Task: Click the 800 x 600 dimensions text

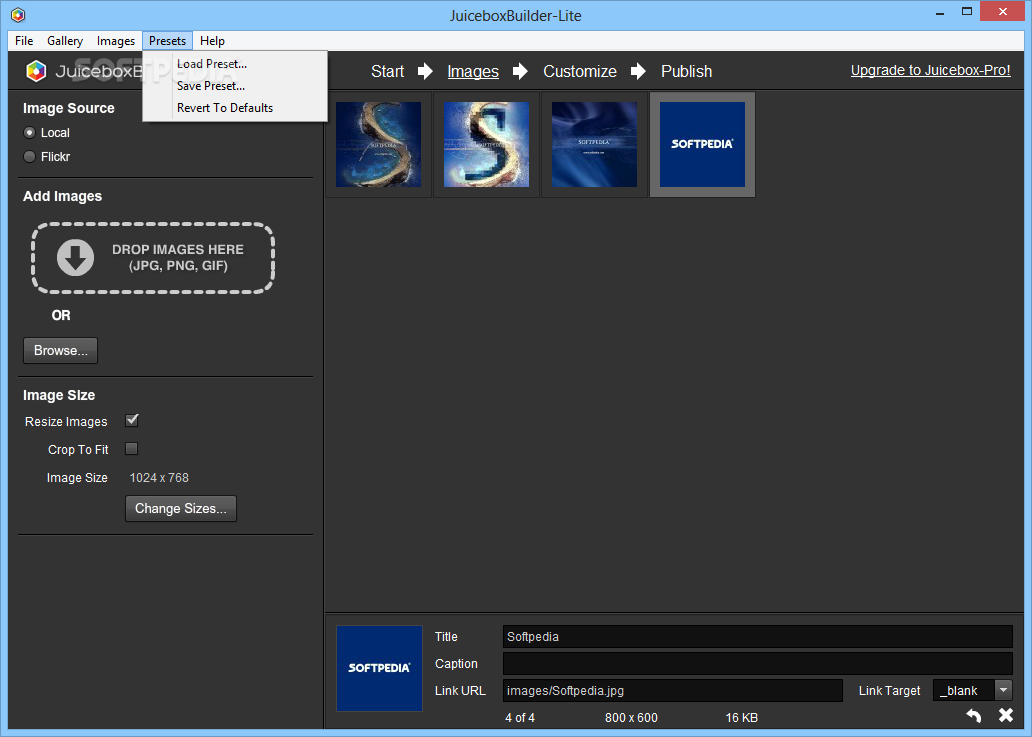Action: [631, 718]
